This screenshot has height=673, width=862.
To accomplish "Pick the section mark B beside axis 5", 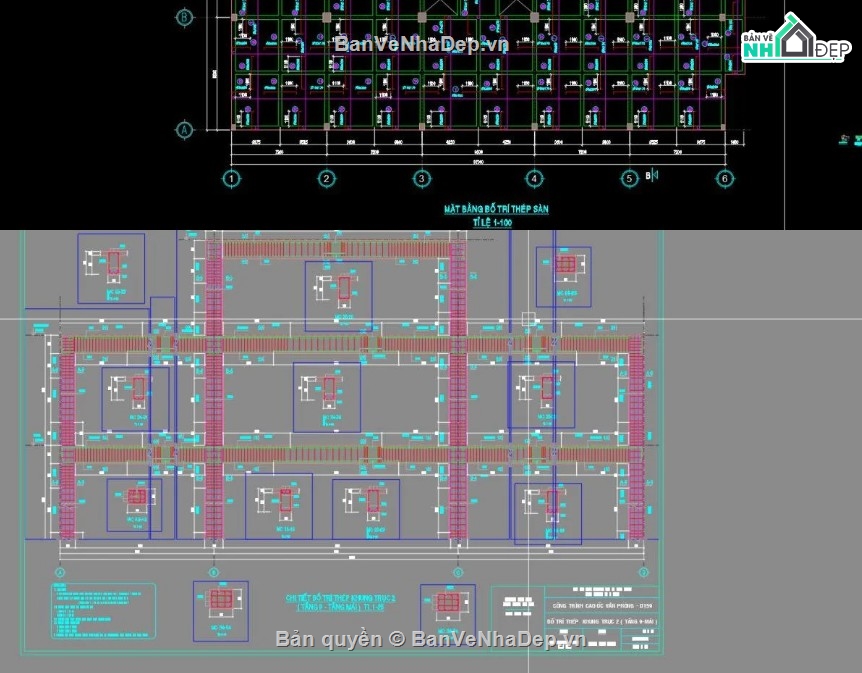I will pyautogui.click(x=651, y=176).
